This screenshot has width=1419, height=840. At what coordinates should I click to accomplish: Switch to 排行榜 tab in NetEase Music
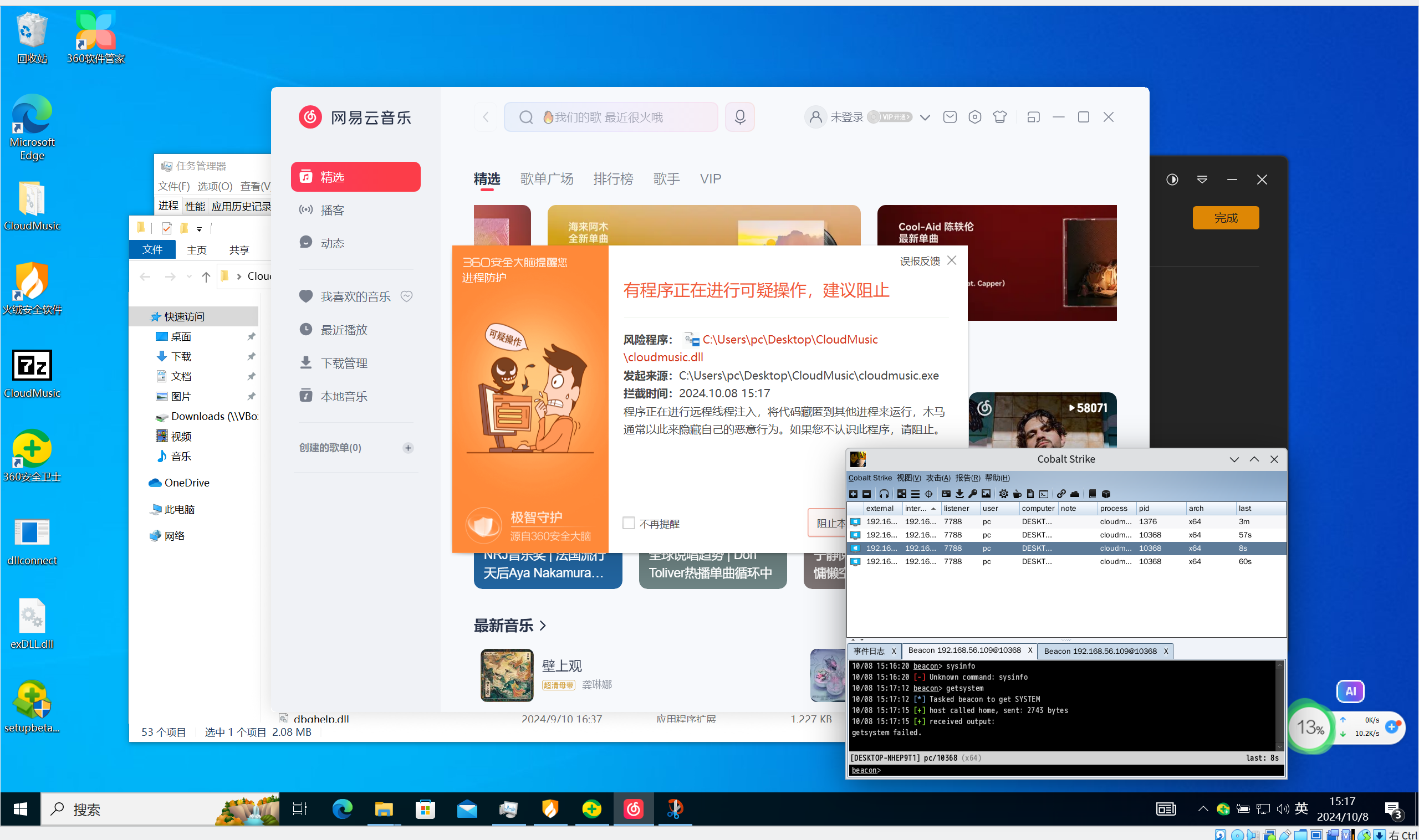pyautogui.click(x=612, y=179)
